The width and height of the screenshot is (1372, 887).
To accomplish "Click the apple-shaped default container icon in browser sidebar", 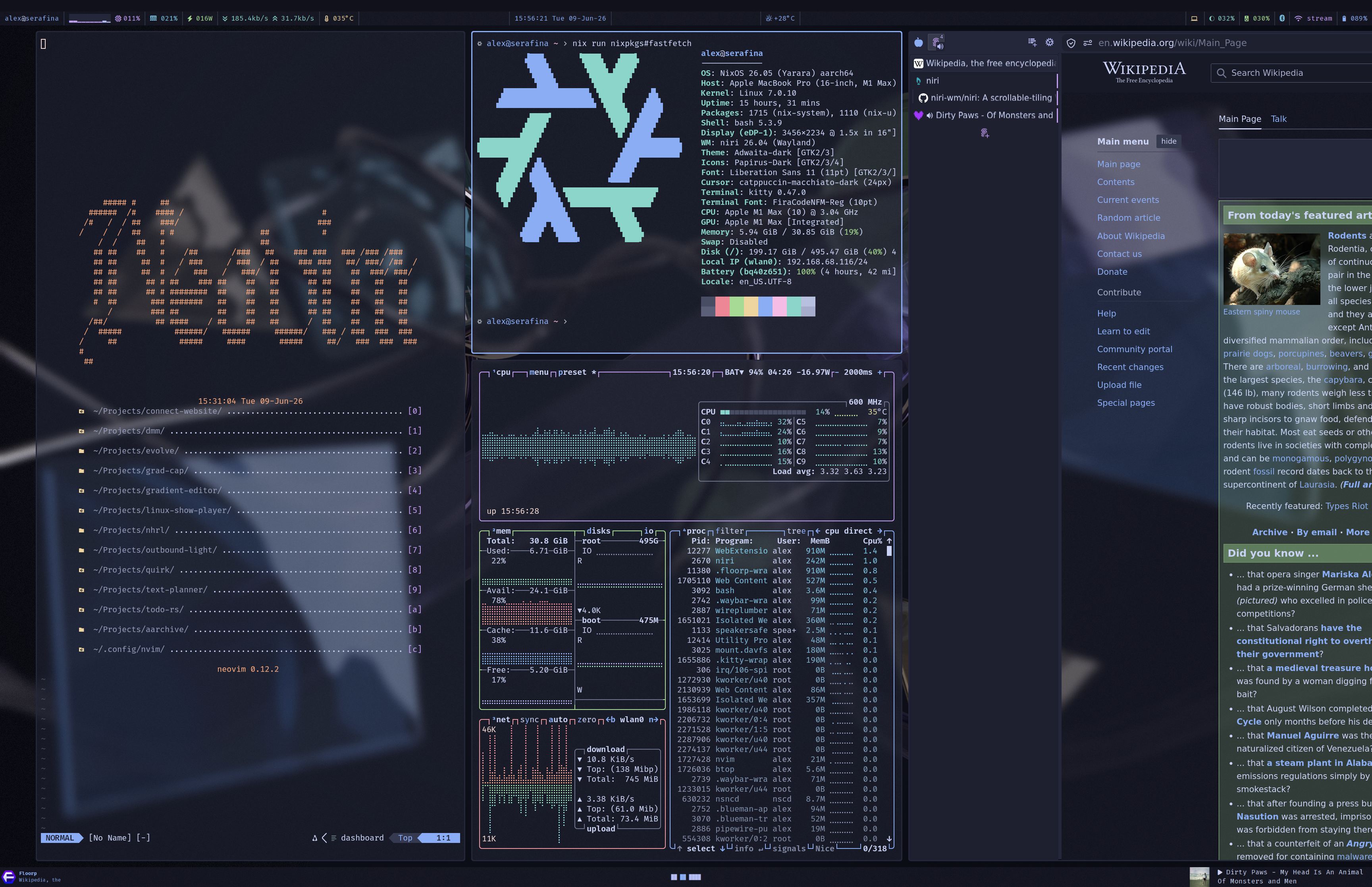I will click(918, 42).
